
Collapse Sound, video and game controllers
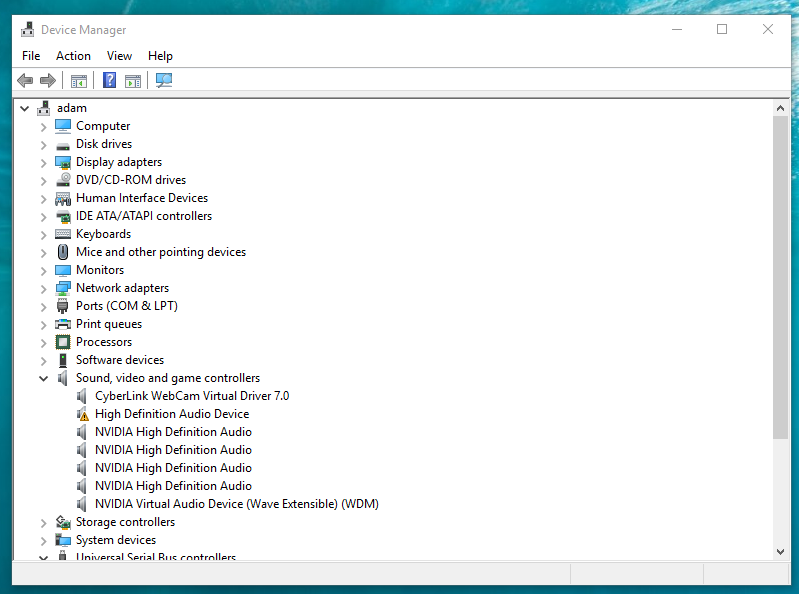(x=43, y=379)
